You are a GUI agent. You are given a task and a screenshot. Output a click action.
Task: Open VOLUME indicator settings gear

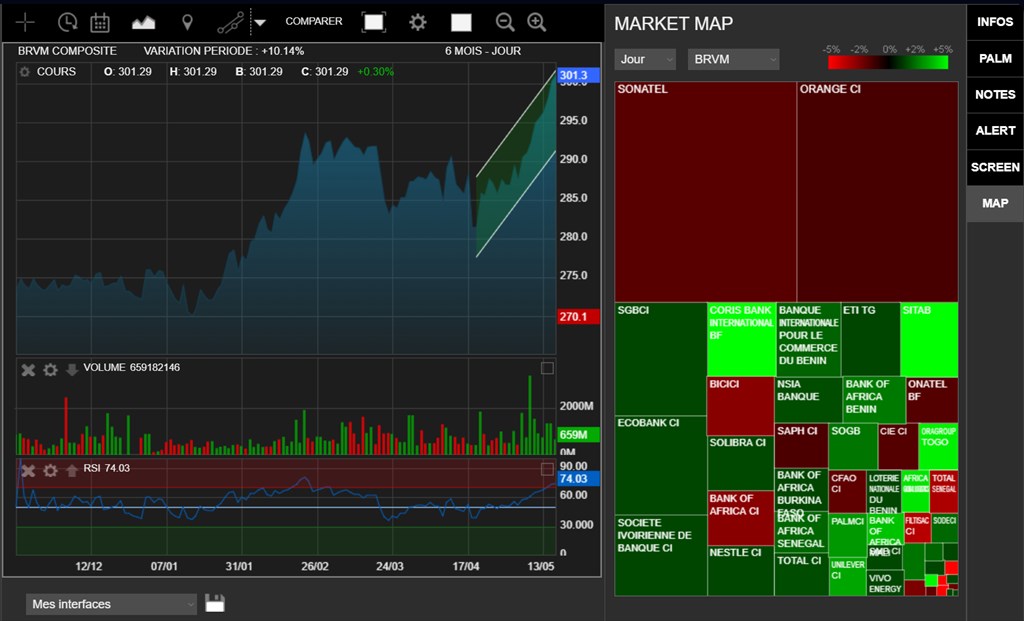(x=50, y=370)
